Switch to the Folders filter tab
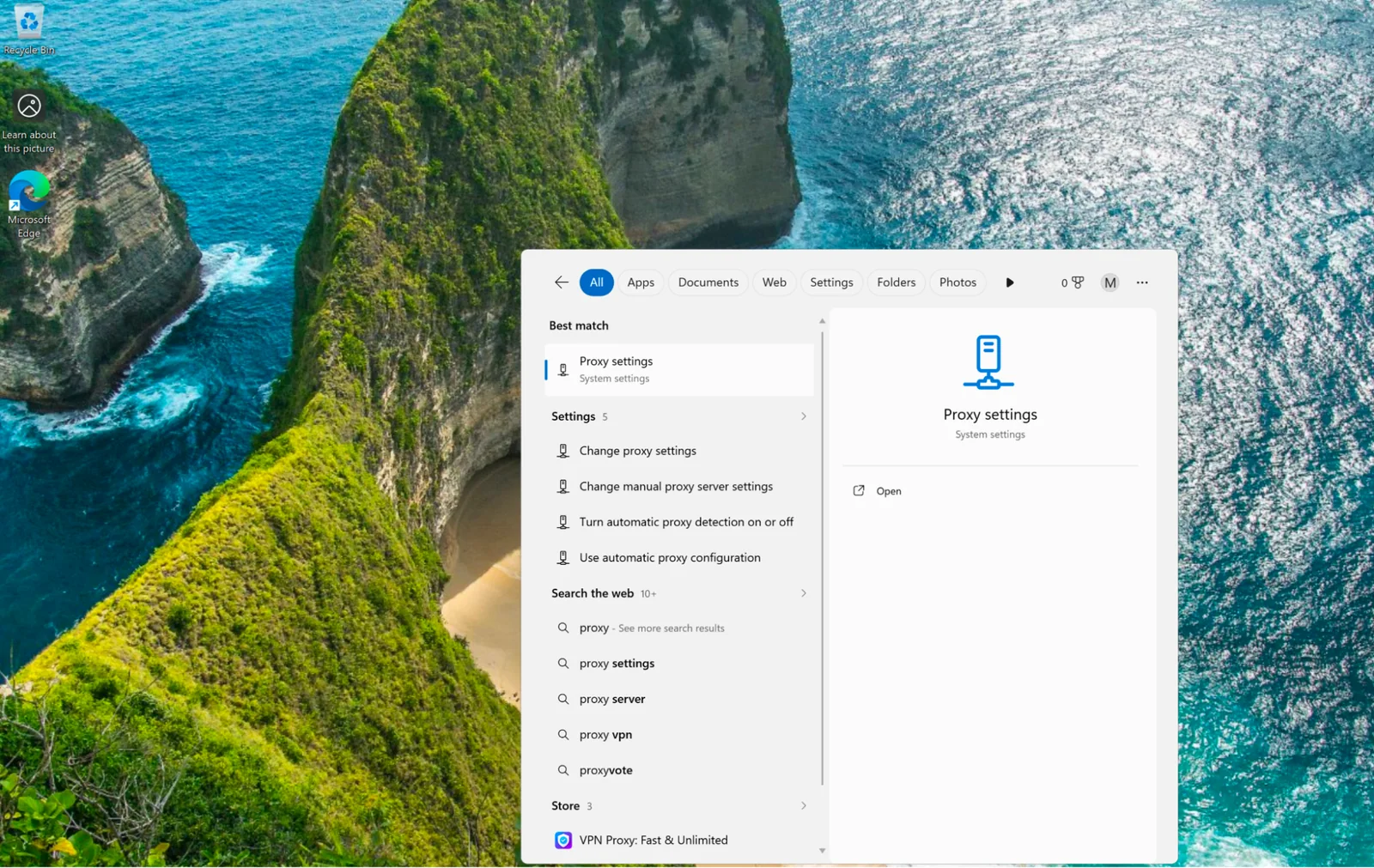The height and width of the screenshot is (868, 1374). click(x=897, y=282)
